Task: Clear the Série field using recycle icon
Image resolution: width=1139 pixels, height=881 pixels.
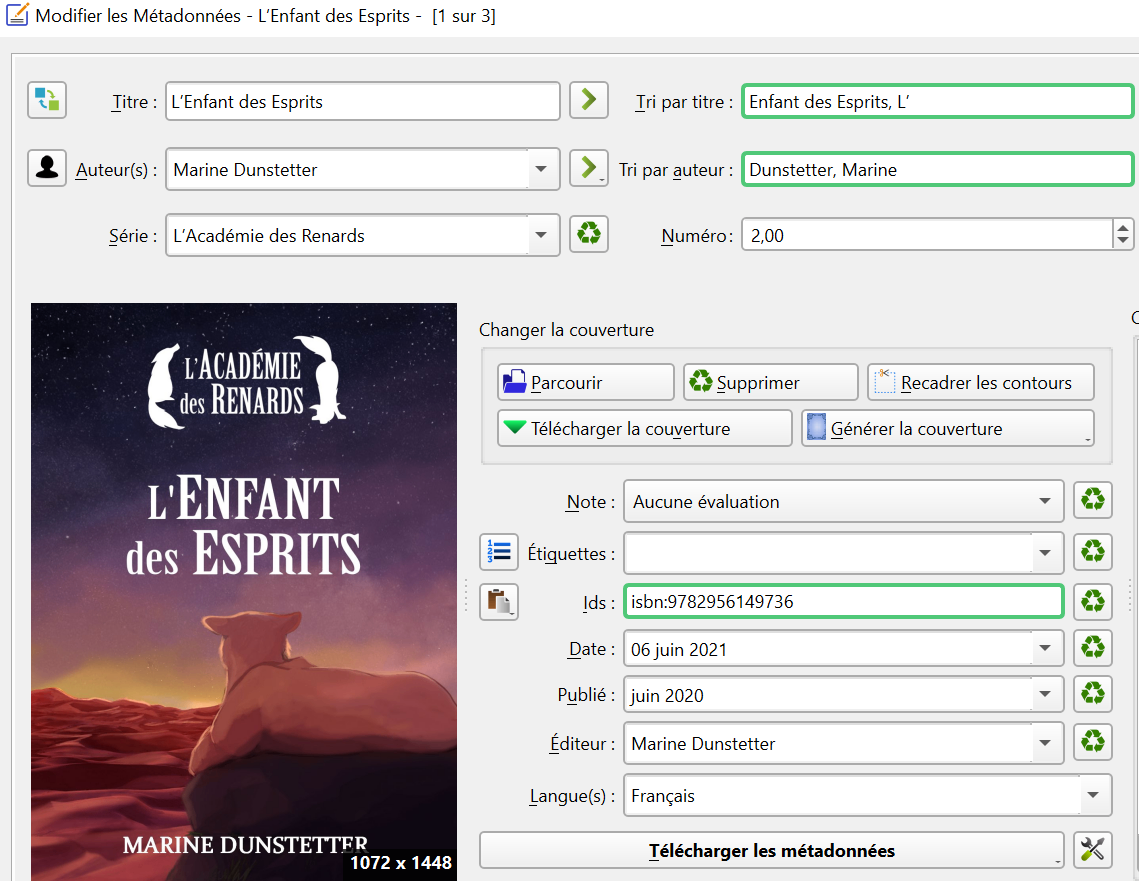Action: click(588, 234)
